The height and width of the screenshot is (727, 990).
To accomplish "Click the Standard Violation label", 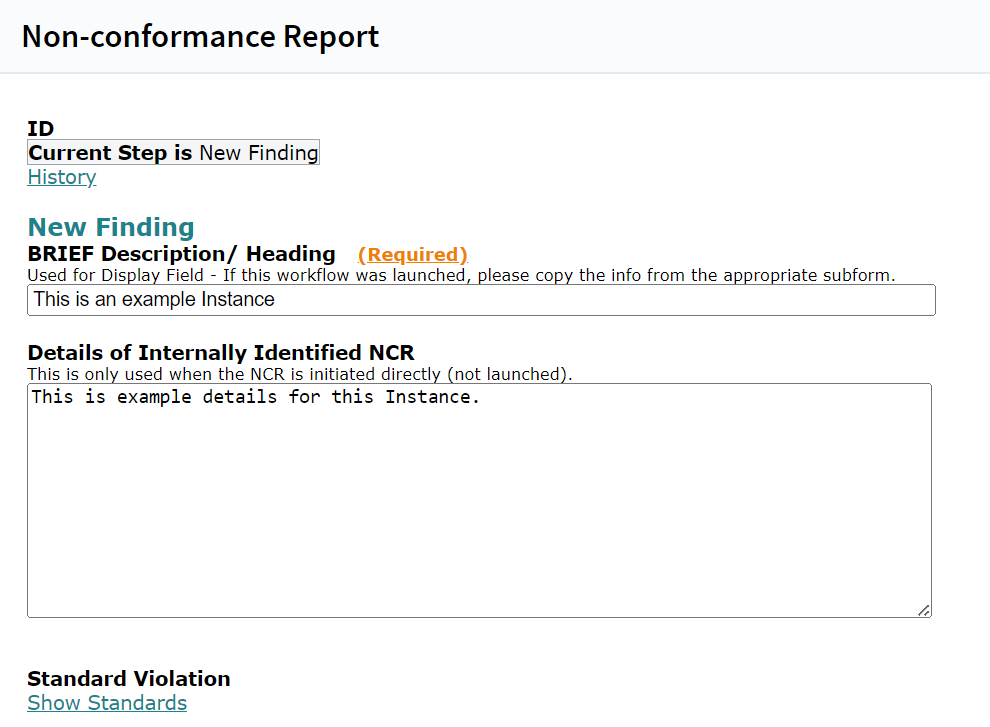I will [129, 679].
